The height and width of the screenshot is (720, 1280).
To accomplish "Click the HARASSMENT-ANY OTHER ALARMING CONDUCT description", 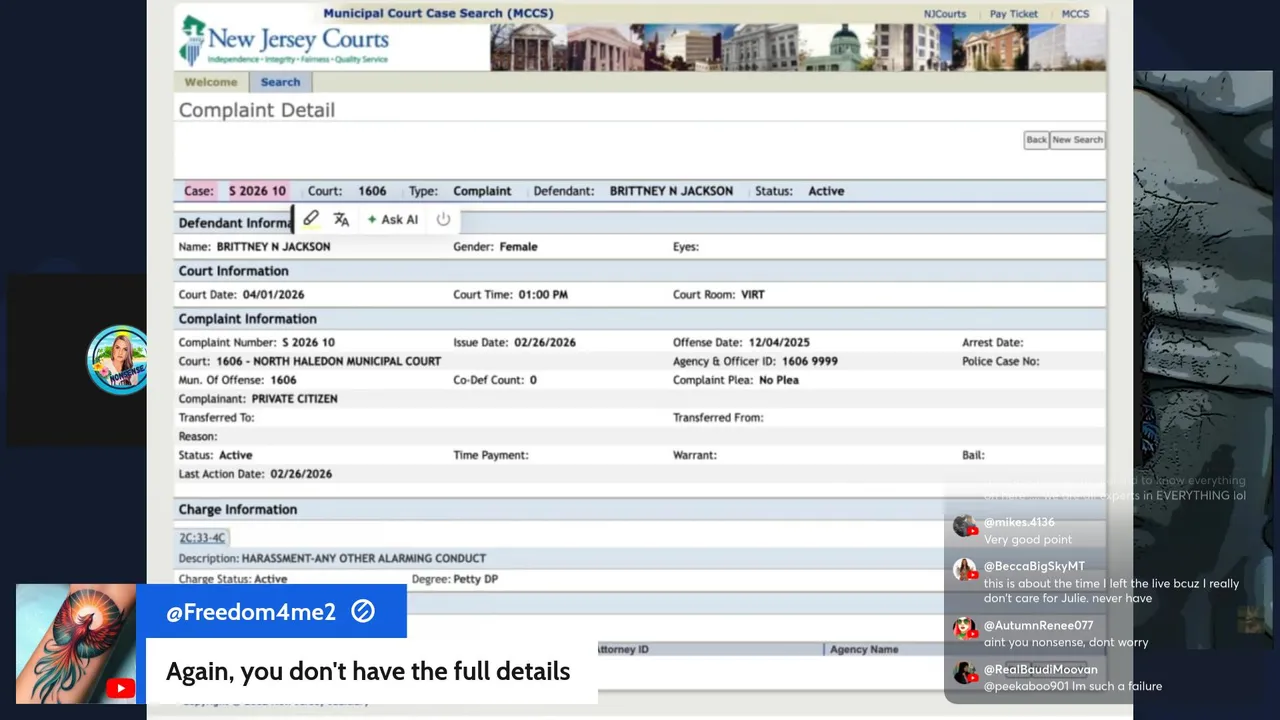I will coord(364,559).
